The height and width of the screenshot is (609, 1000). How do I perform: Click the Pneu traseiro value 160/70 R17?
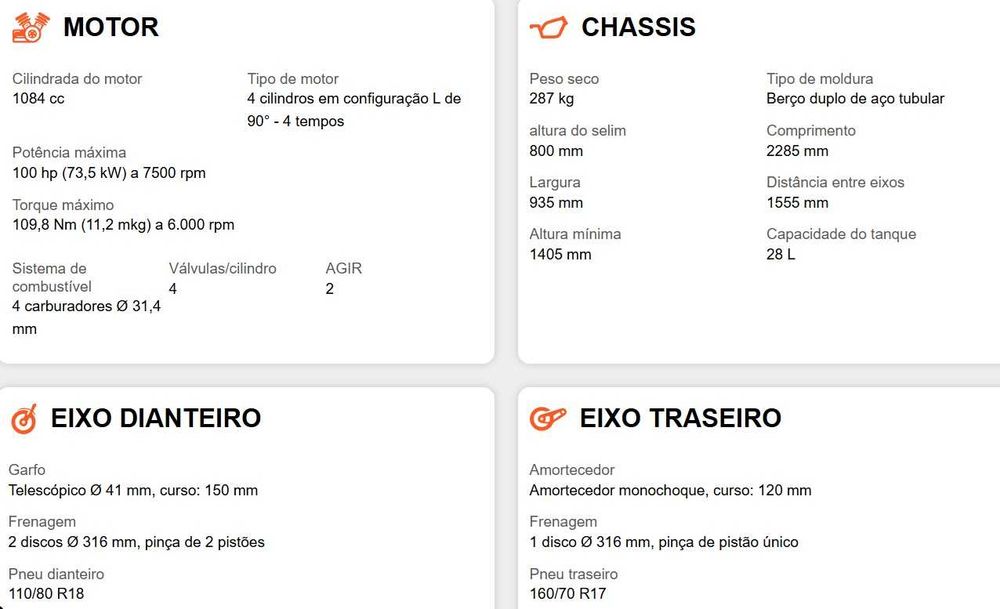click(x=568, y=593)
